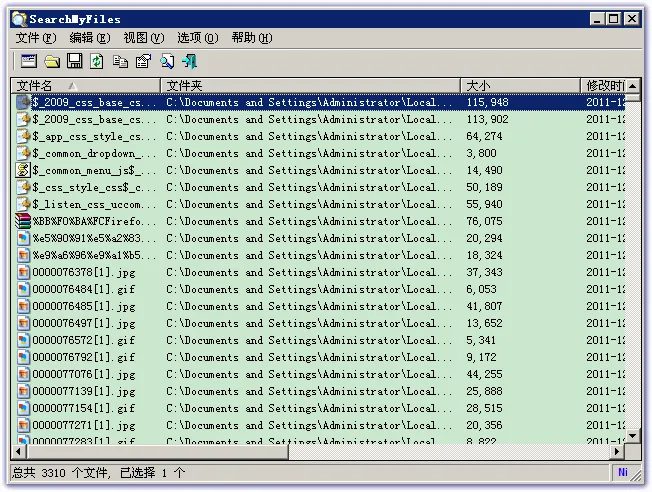This screenshot has height=492, width=652.
Task: Open the search options toolbar icon
Action: 29,62
